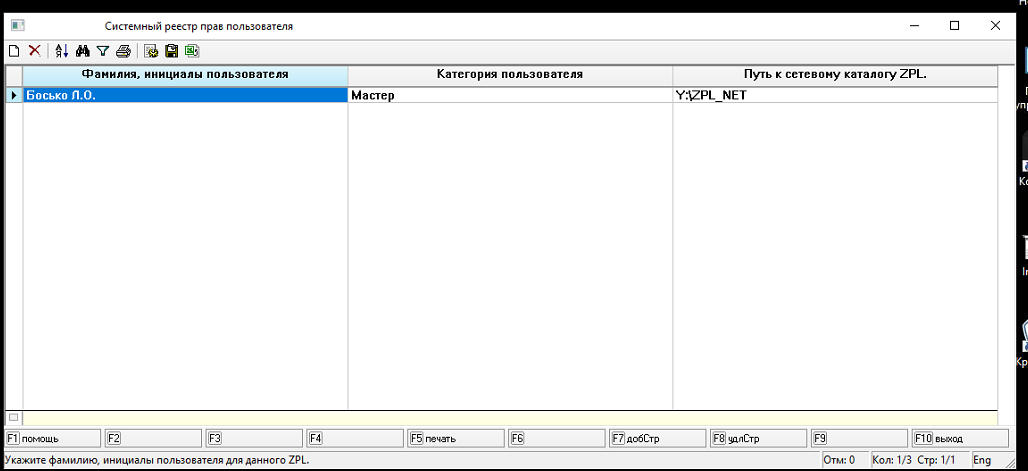
Task: Add a row with F7 добСтр
Action: click(x=657, y=438)
